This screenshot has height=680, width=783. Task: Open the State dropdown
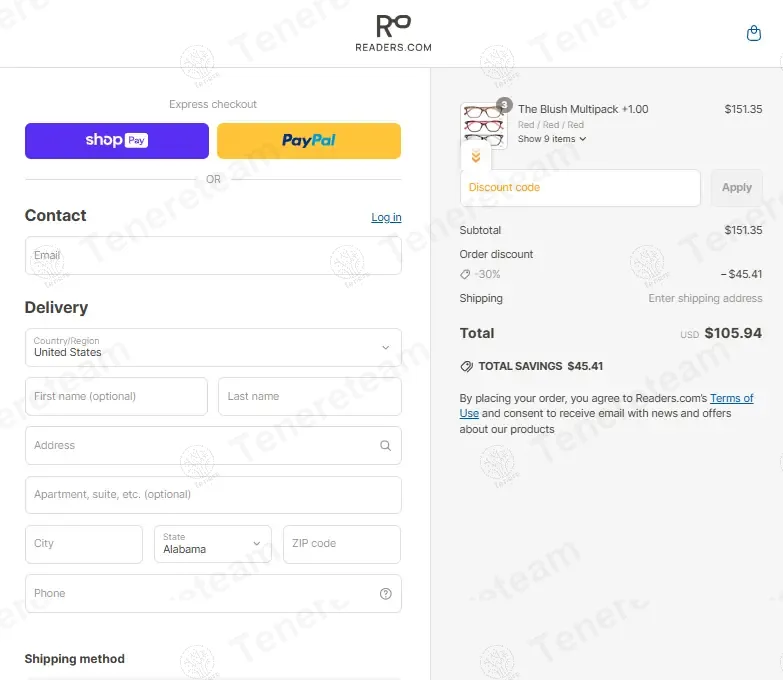[x=212, y=544]
